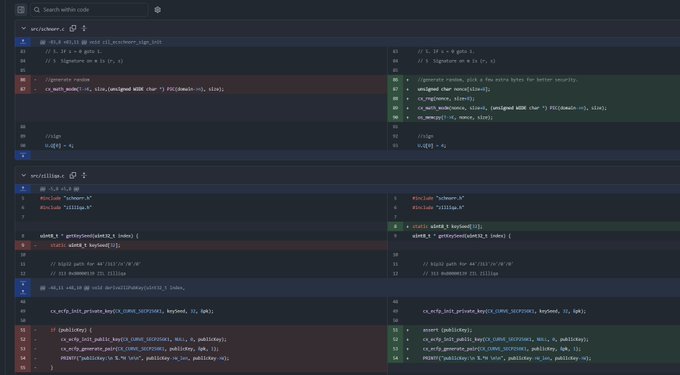Click right line number 8 in zilliqa.c
The image size is (680, 375).
(395, 226)
